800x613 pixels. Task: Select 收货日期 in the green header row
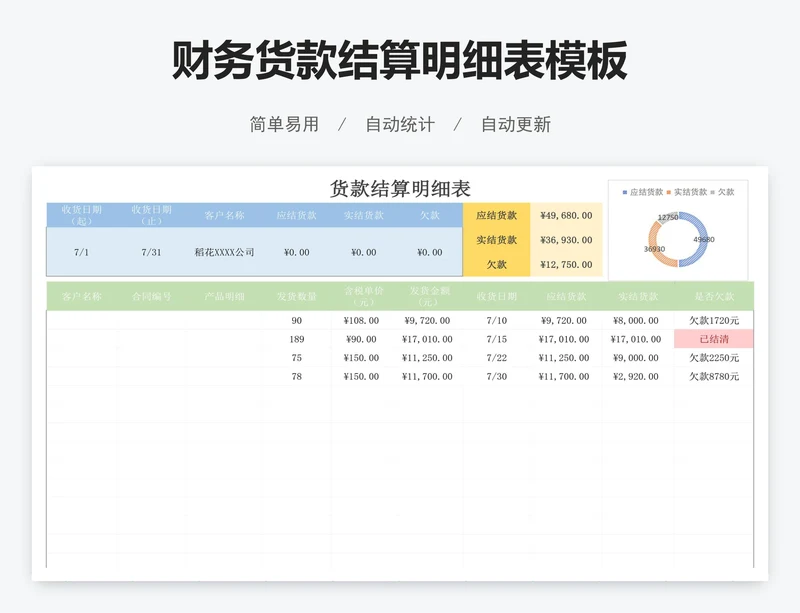[x=496, y=297]
